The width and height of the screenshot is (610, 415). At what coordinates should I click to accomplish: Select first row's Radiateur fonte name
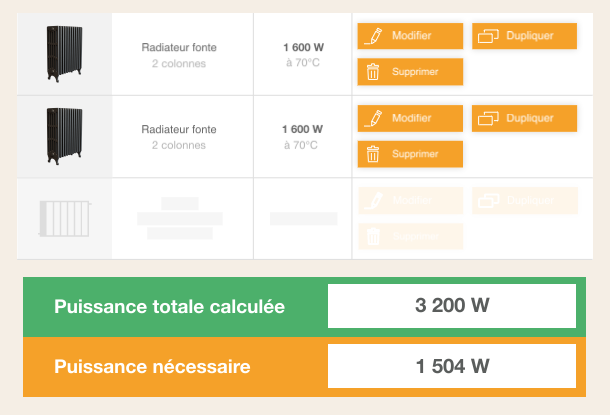[x=179, y=47]
